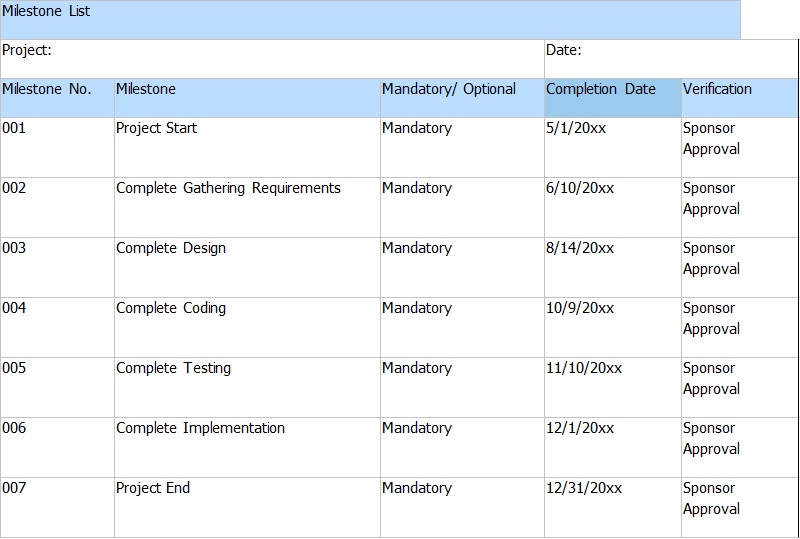
Task: Click the Complete Coding cell
Action: (x=247, y=328)
